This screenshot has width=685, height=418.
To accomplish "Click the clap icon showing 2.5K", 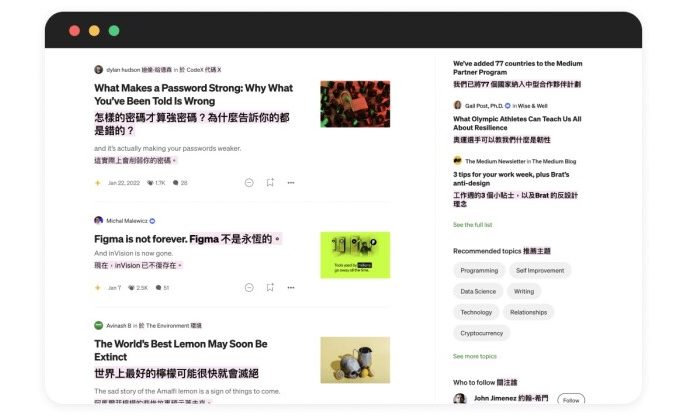I will 131,288.
